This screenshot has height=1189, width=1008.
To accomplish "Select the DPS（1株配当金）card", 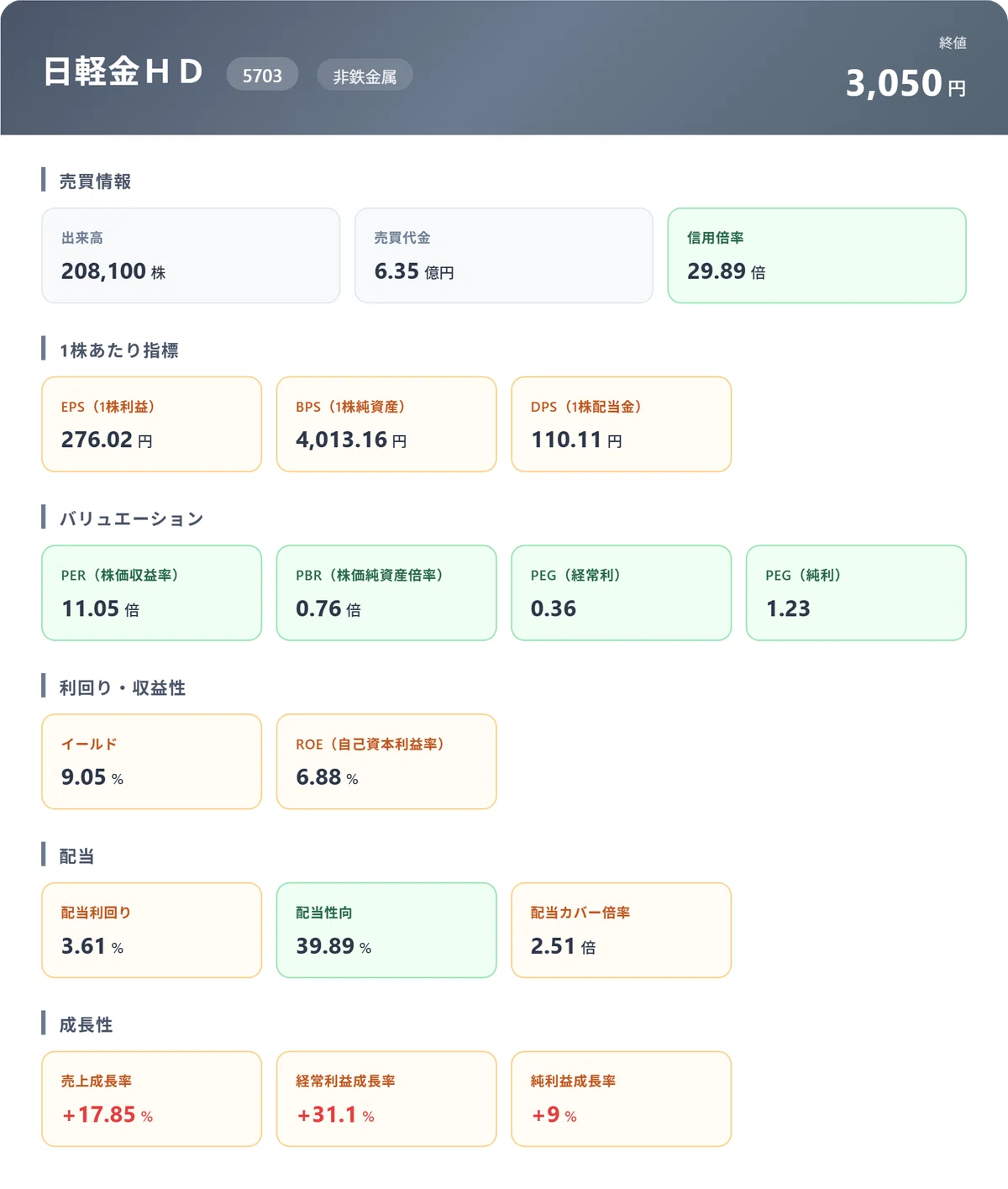I will pyautogui.click(x=622, y=424).
